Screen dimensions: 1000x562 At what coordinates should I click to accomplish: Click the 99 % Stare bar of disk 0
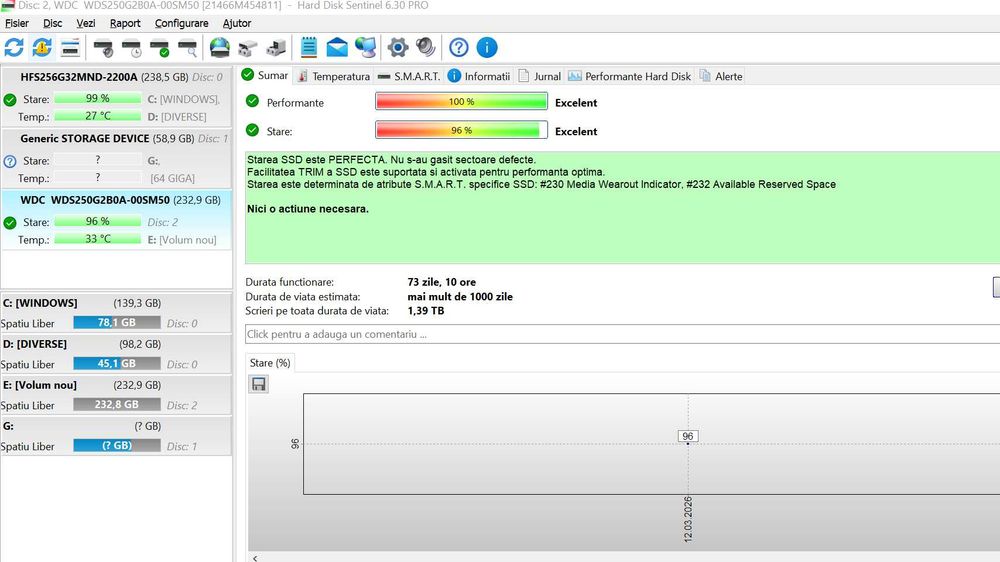98,98
